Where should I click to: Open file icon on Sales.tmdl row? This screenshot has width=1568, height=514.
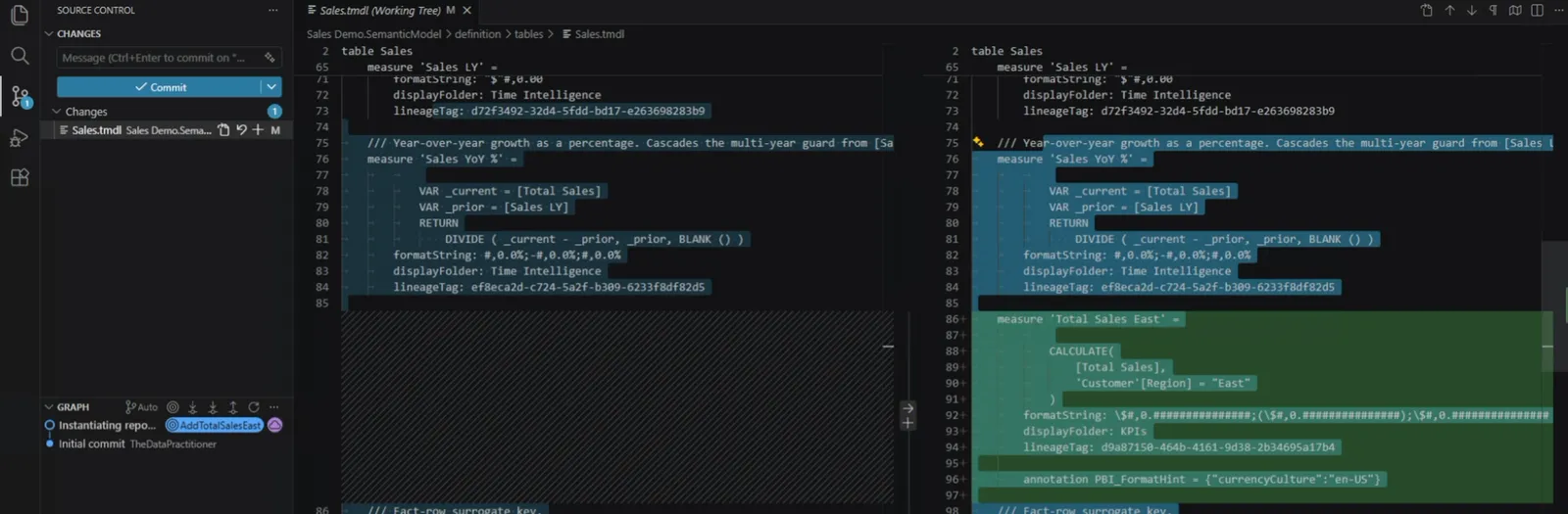pos(223,130)
